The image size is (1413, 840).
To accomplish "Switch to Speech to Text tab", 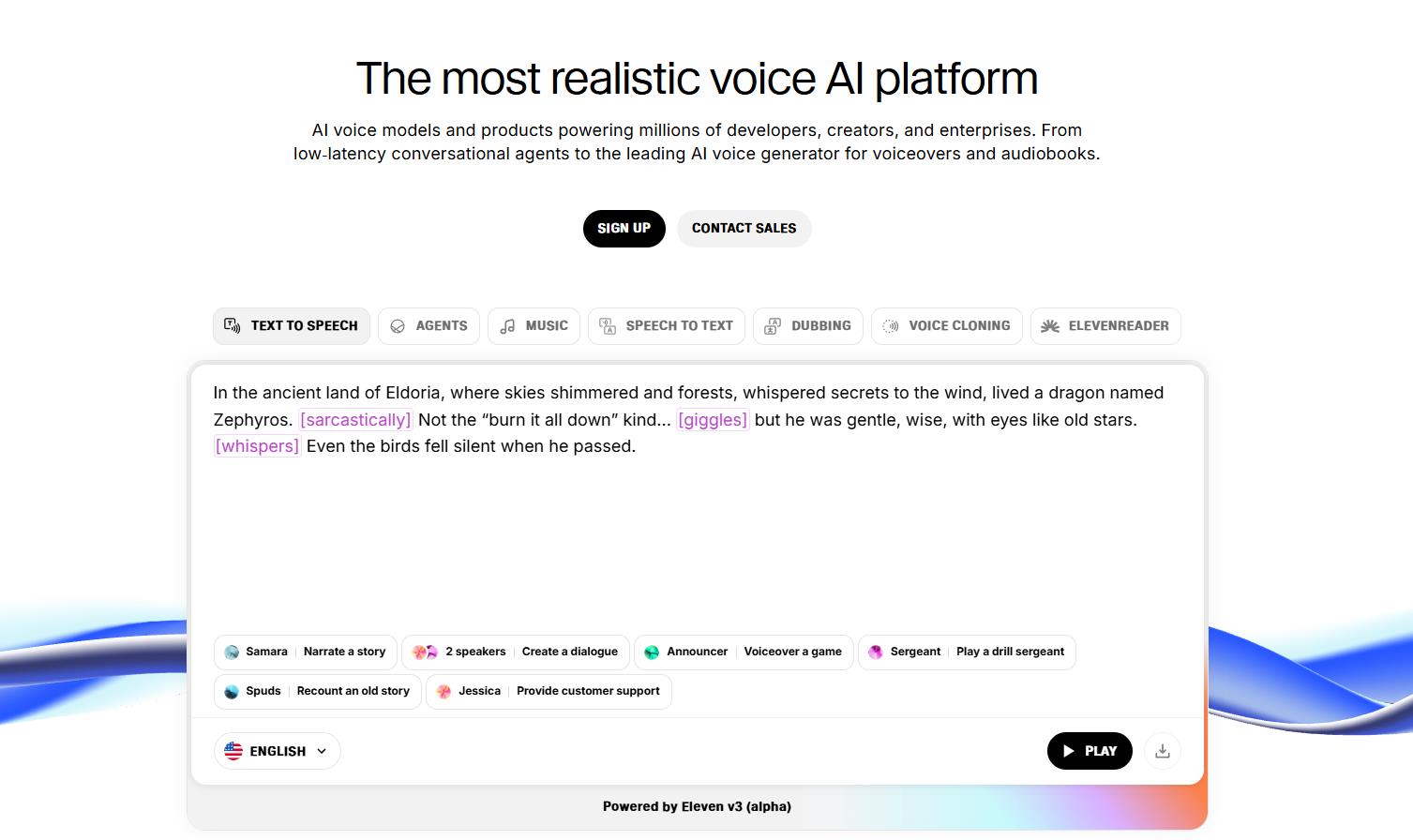I will [x=667, y=326].
